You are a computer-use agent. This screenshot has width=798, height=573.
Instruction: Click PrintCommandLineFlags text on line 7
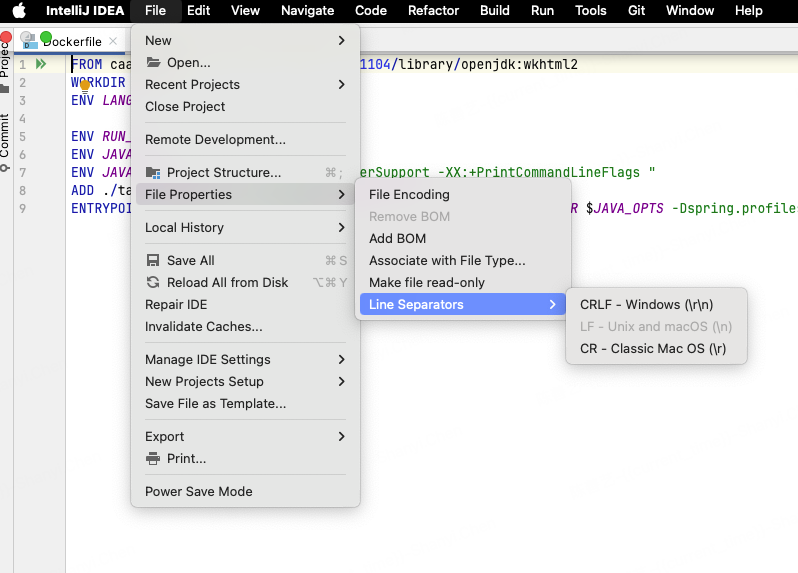558,172
